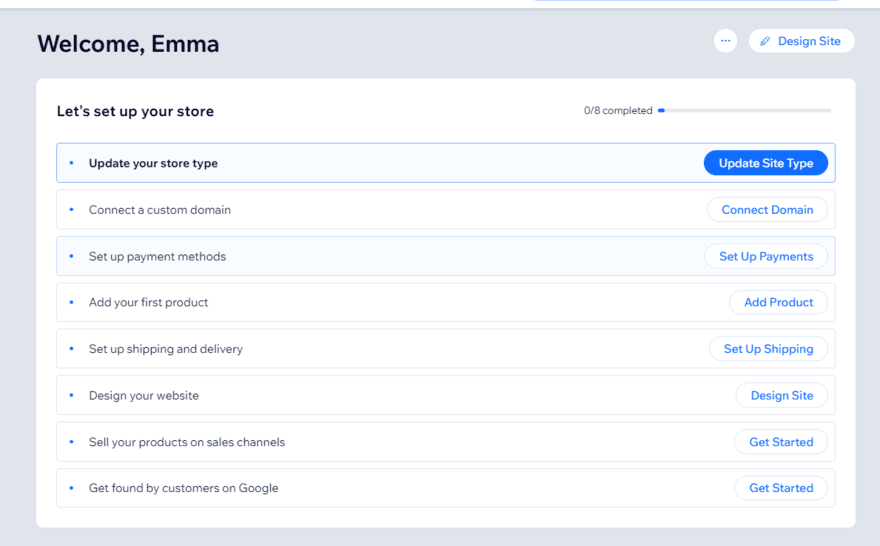Click the Welcome, Emma heading
Screen dimensions: 880x546
pyautogui.click(x=128, y=44)
